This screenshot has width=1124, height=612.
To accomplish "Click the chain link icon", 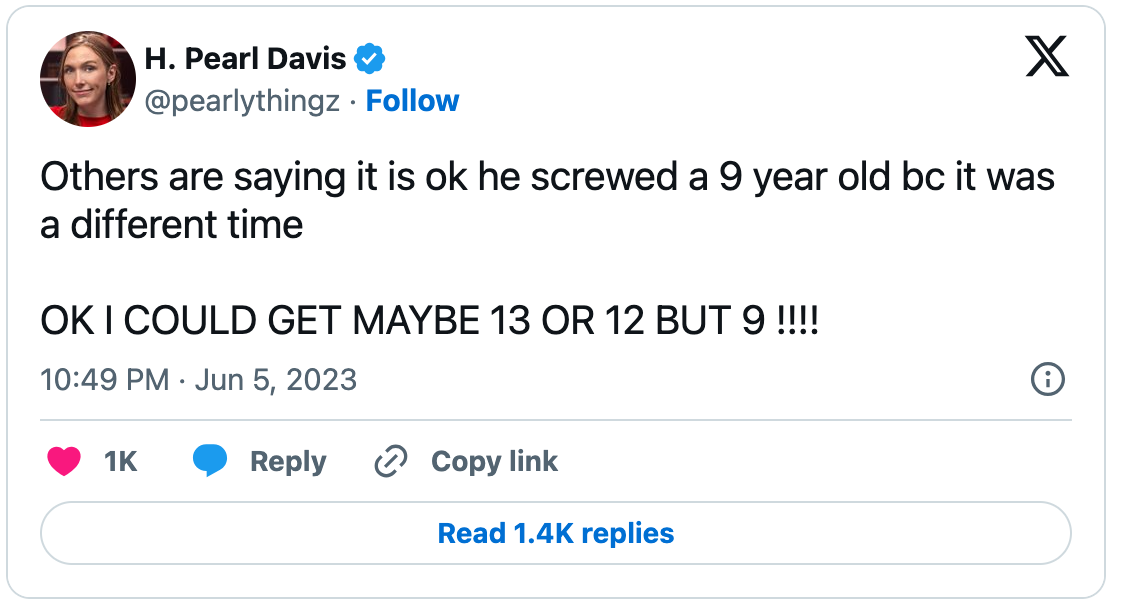I will pos(391,461).
